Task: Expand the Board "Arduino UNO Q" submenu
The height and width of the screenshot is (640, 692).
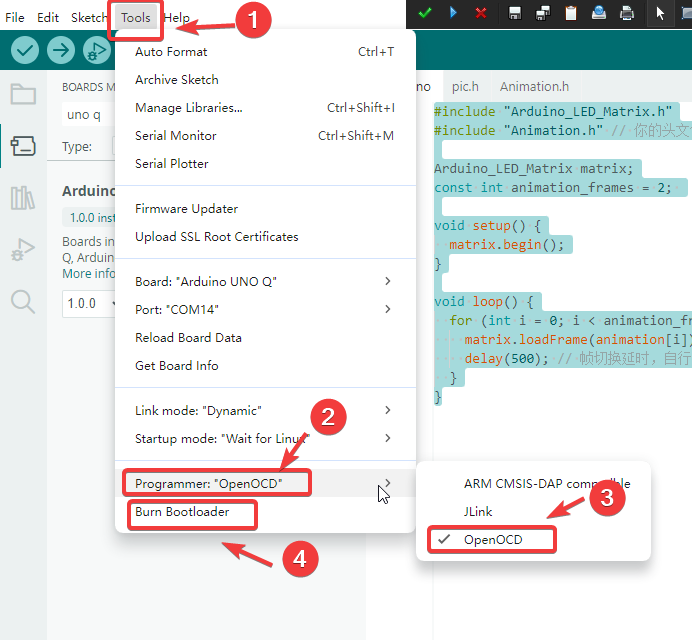Action: (265, 281)
